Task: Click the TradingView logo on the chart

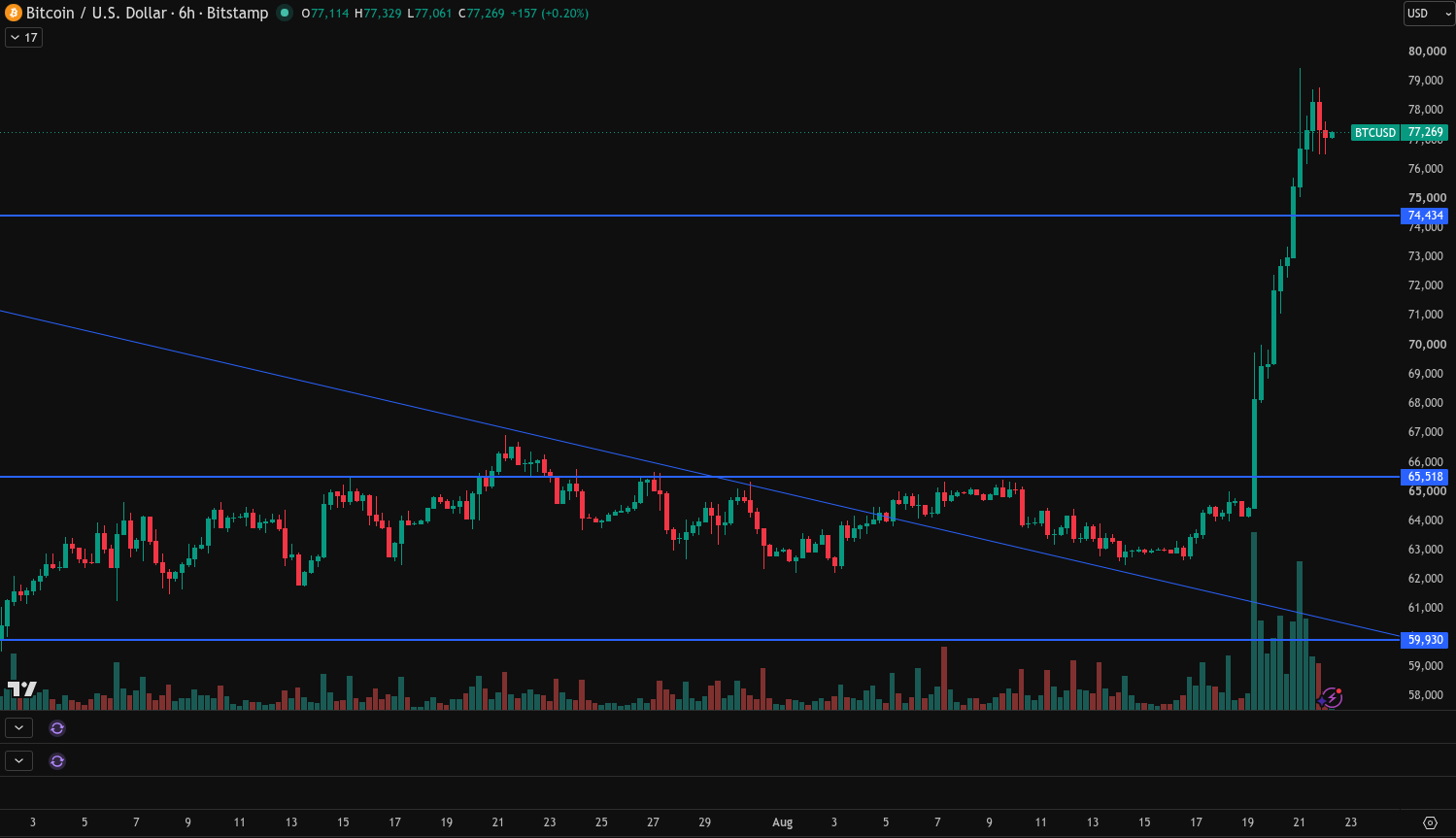Action: click(x=21, y=688)
